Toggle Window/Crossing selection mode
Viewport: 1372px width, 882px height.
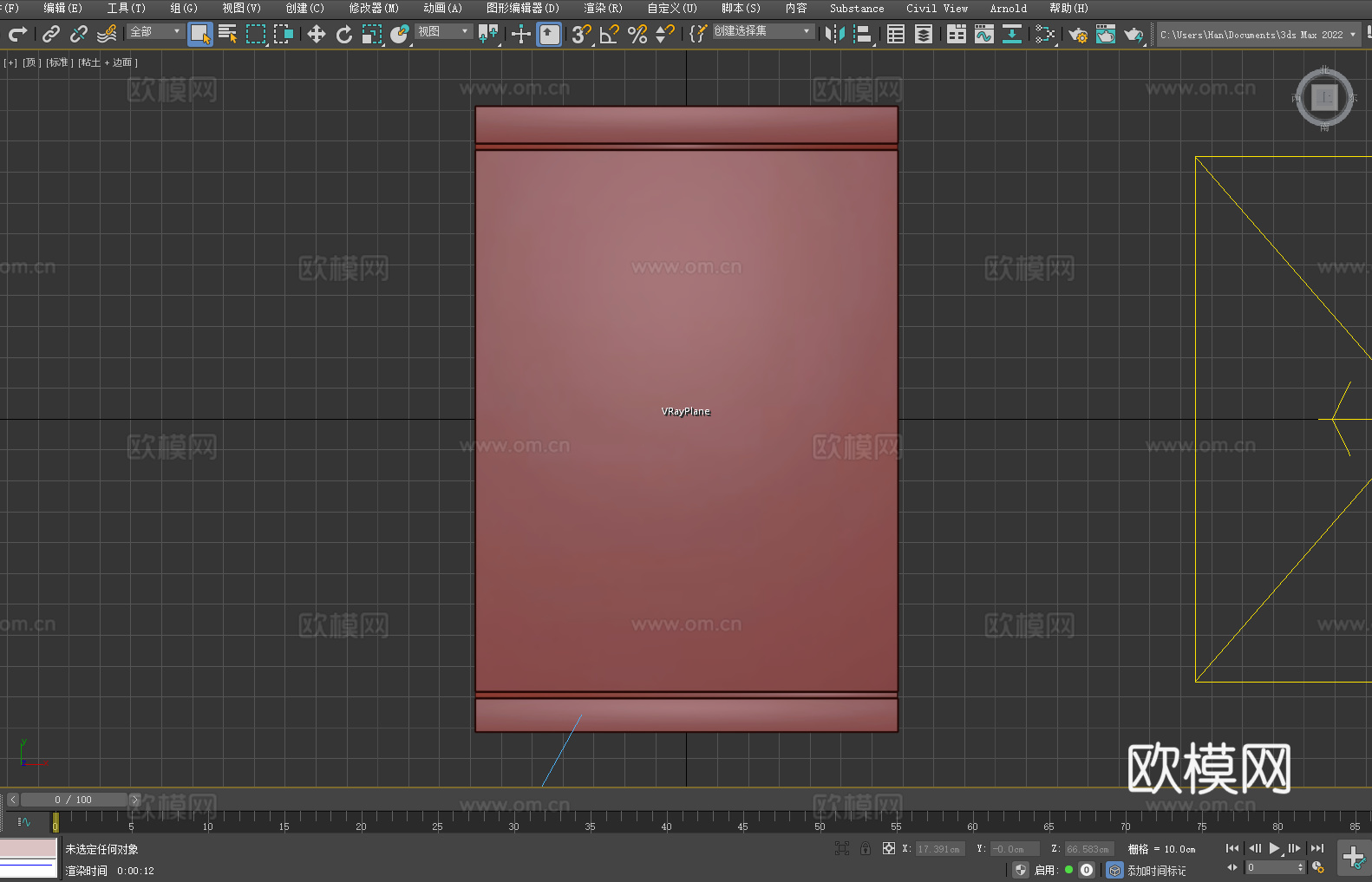point(284,34)
